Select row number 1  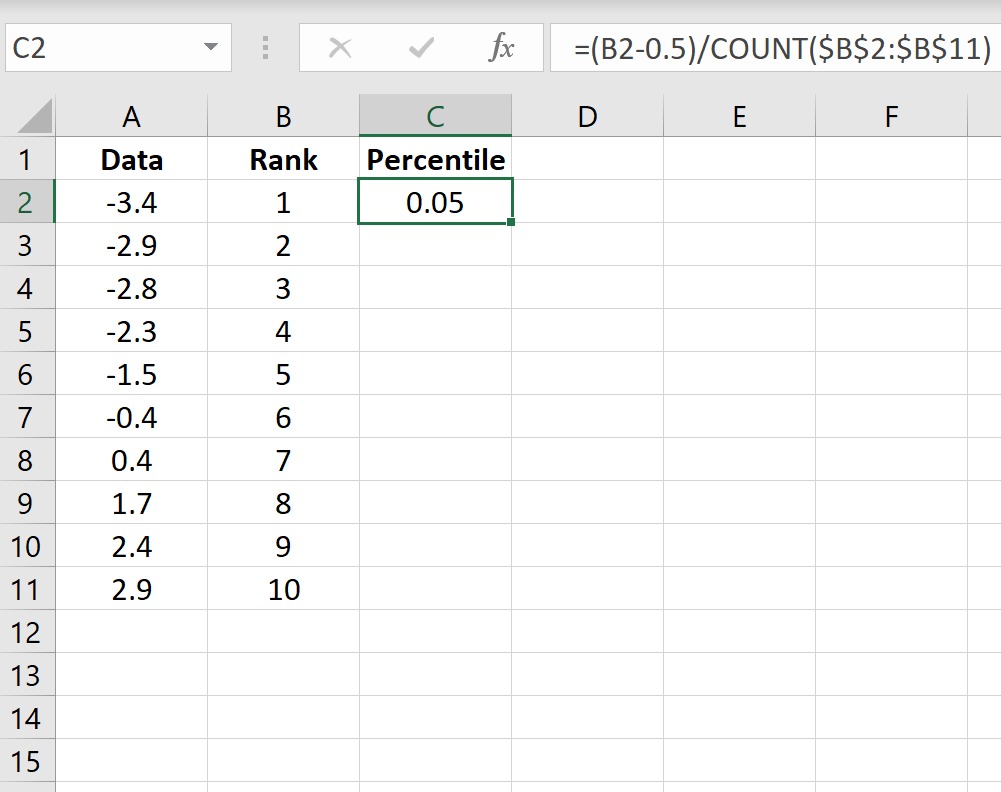(28, 159)
